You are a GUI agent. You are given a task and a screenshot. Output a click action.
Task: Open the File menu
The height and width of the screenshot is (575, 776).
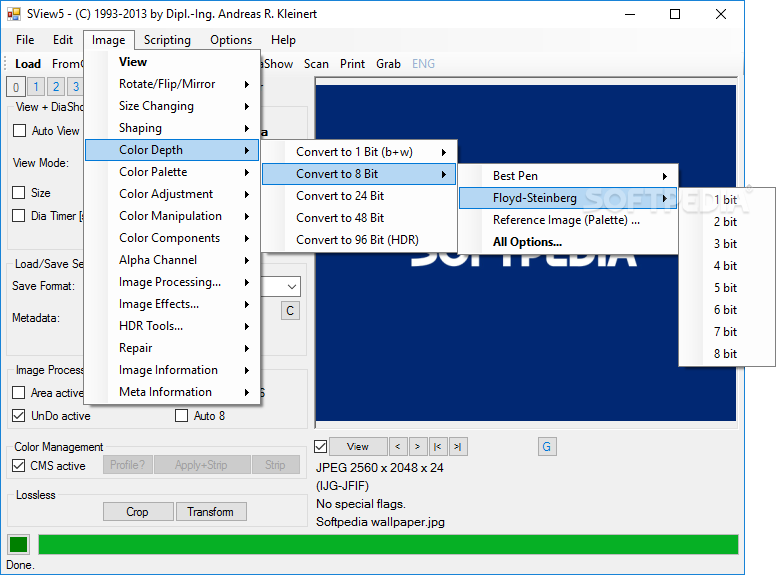coord(25,40)
